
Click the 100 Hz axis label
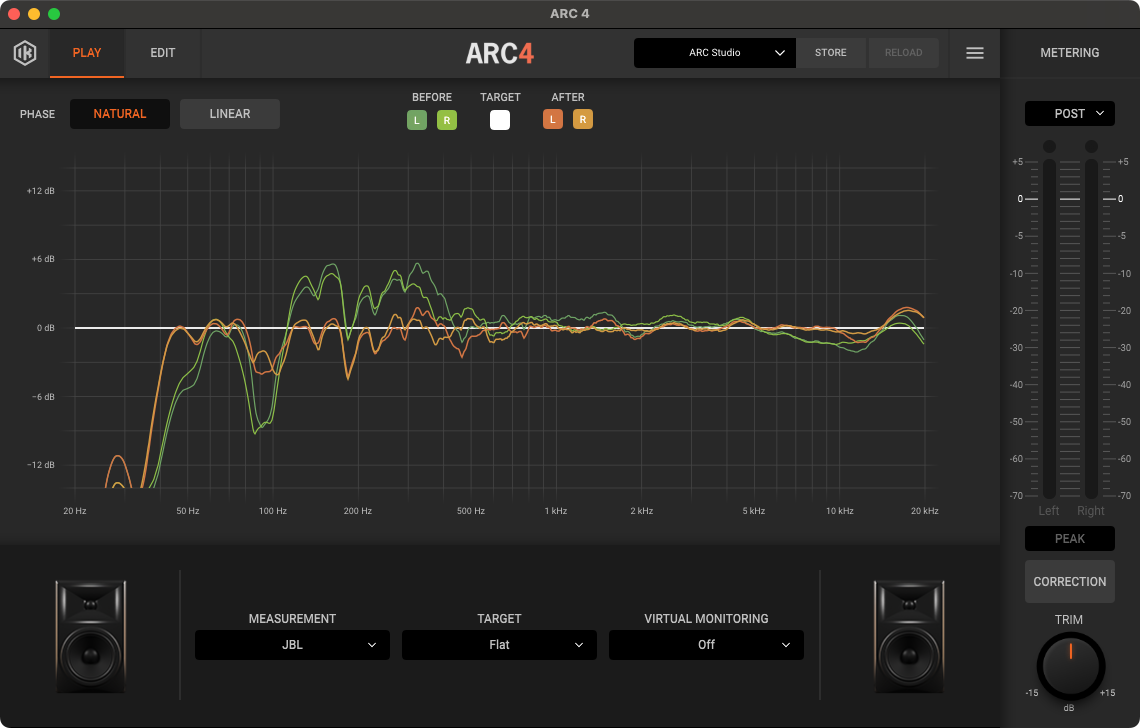point(273,511)
